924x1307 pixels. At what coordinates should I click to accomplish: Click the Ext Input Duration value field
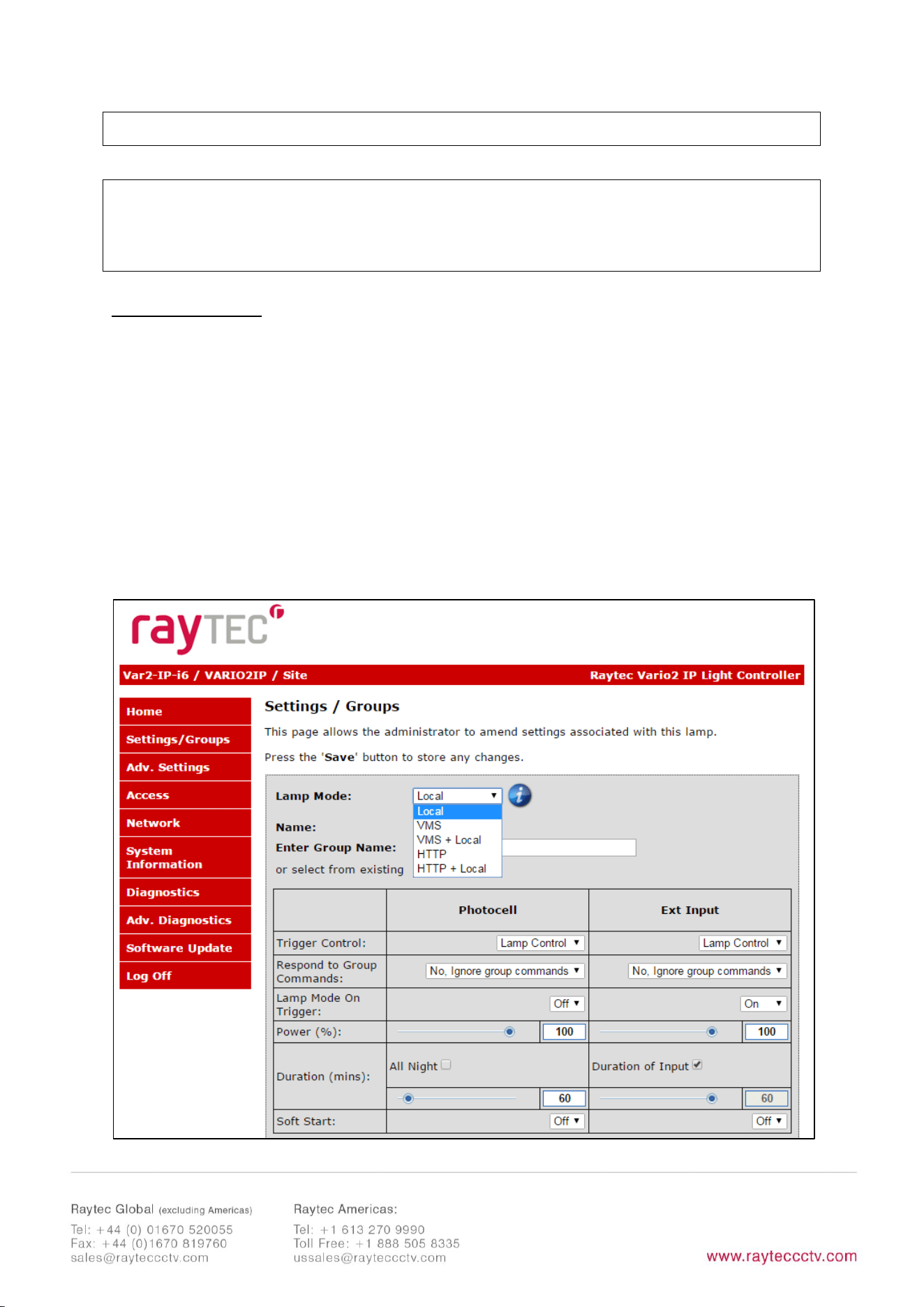766,1098
